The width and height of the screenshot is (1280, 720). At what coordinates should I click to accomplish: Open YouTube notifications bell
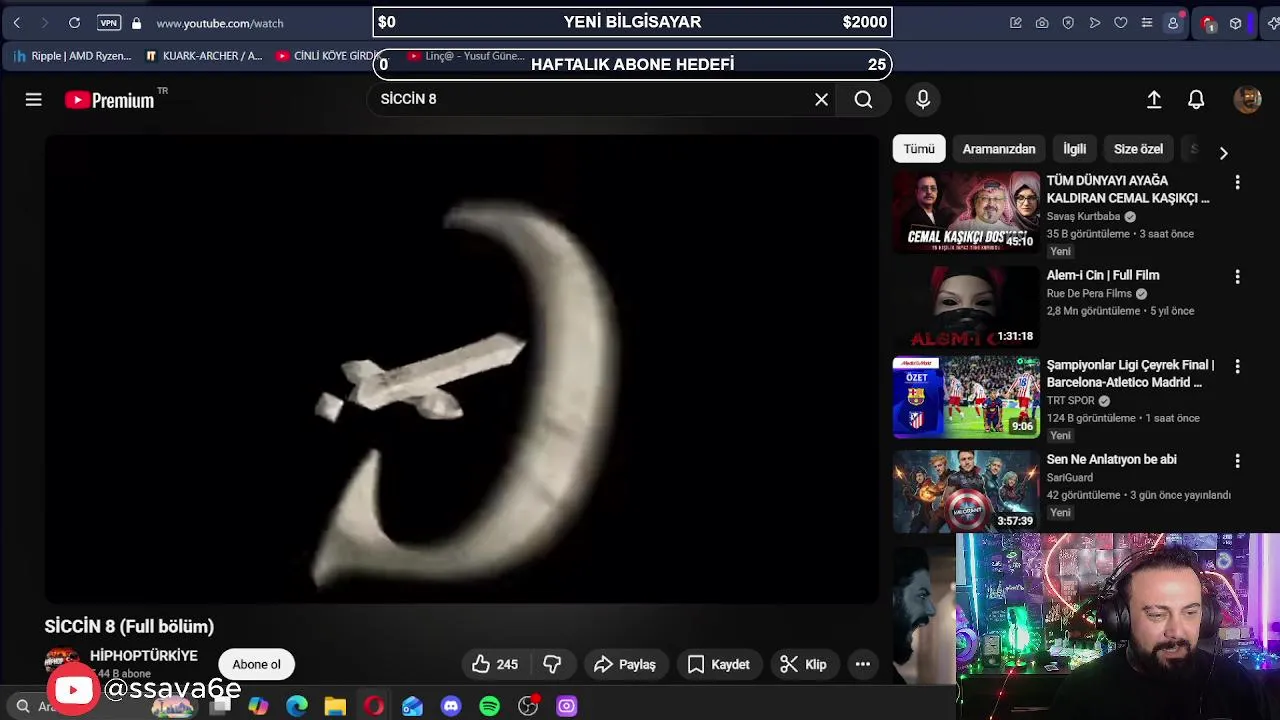point(1196,99)
